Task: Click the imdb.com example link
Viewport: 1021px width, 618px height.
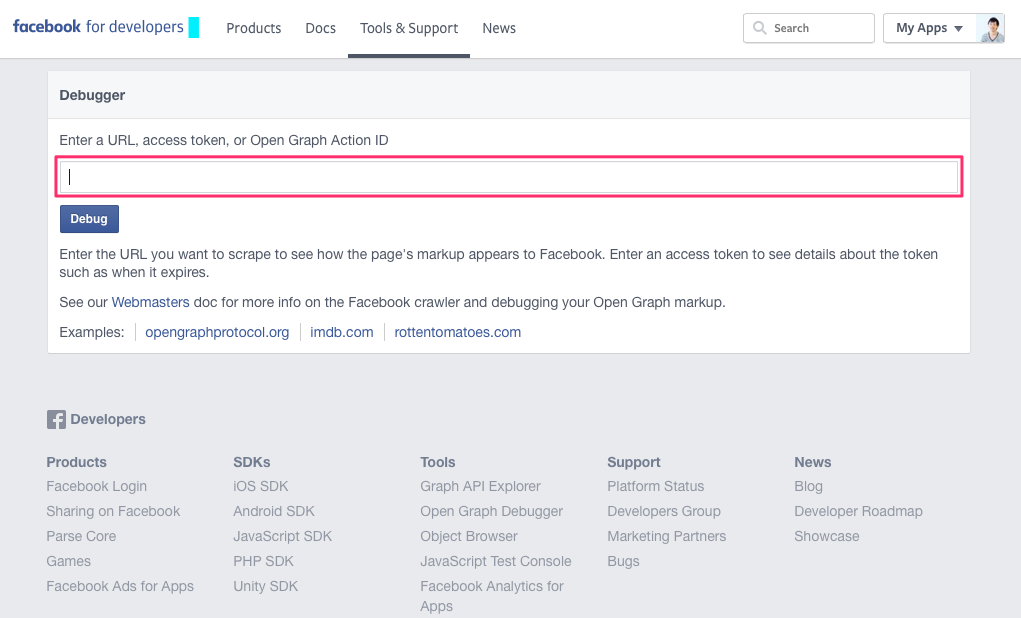Action: pos(341,332)
